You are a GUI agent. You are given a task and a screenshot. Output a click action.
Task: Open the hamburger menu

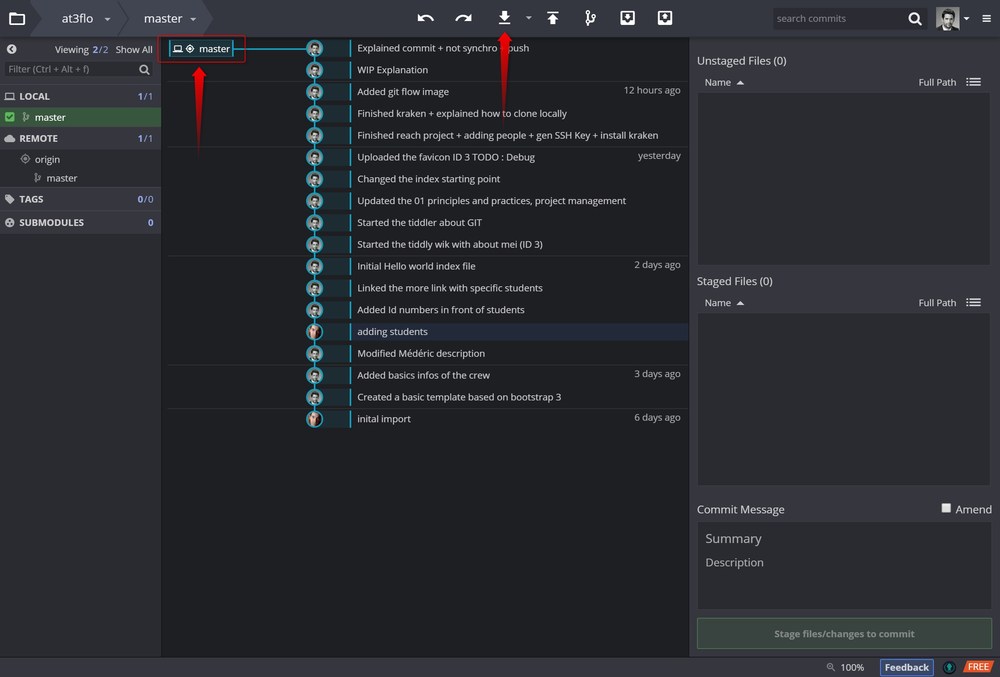pos(987,18)
